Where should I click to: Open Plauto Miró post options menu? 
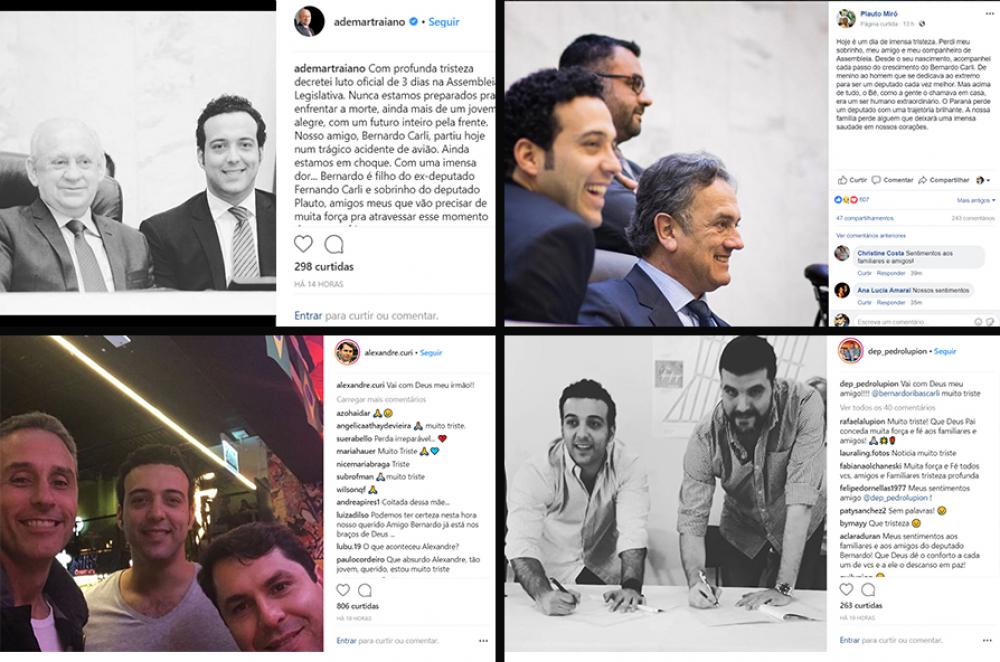pos(990,14)
